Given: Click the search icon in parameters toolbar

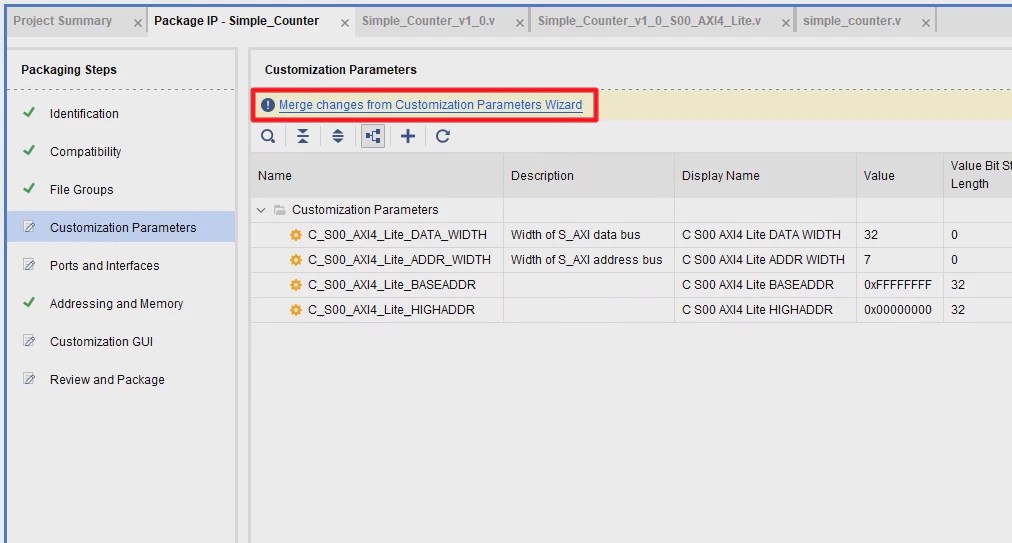Looking at the screenshot, I should (268, 136).
